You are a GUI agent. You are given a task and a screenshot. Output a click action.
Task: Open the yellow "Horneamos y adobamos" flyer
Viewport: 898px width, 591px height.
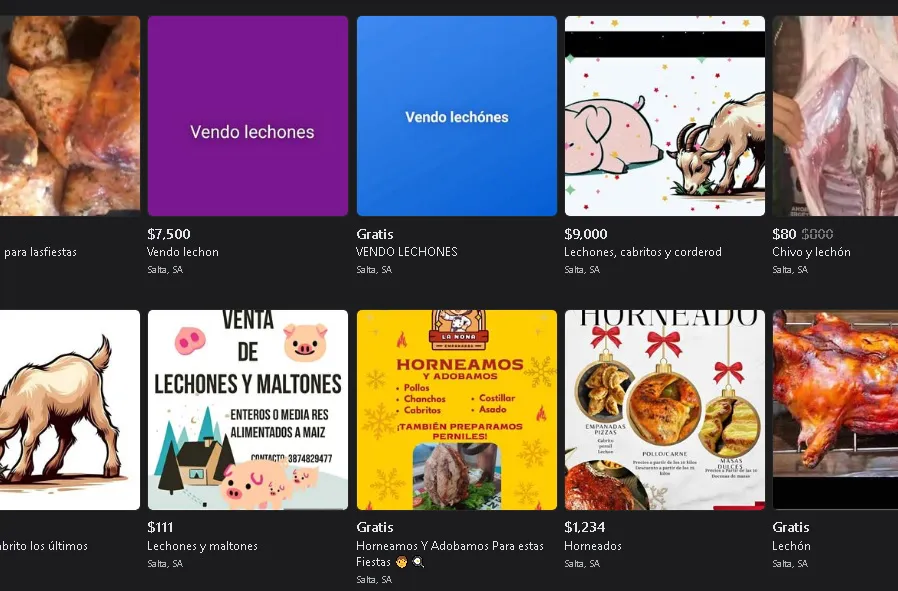pyautogui.click(x=456, y=410)
